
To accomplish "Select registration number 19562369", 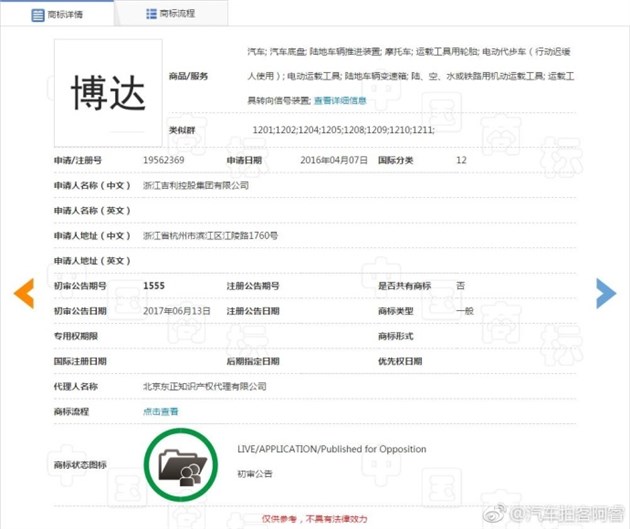I will [x=164, y=160].
